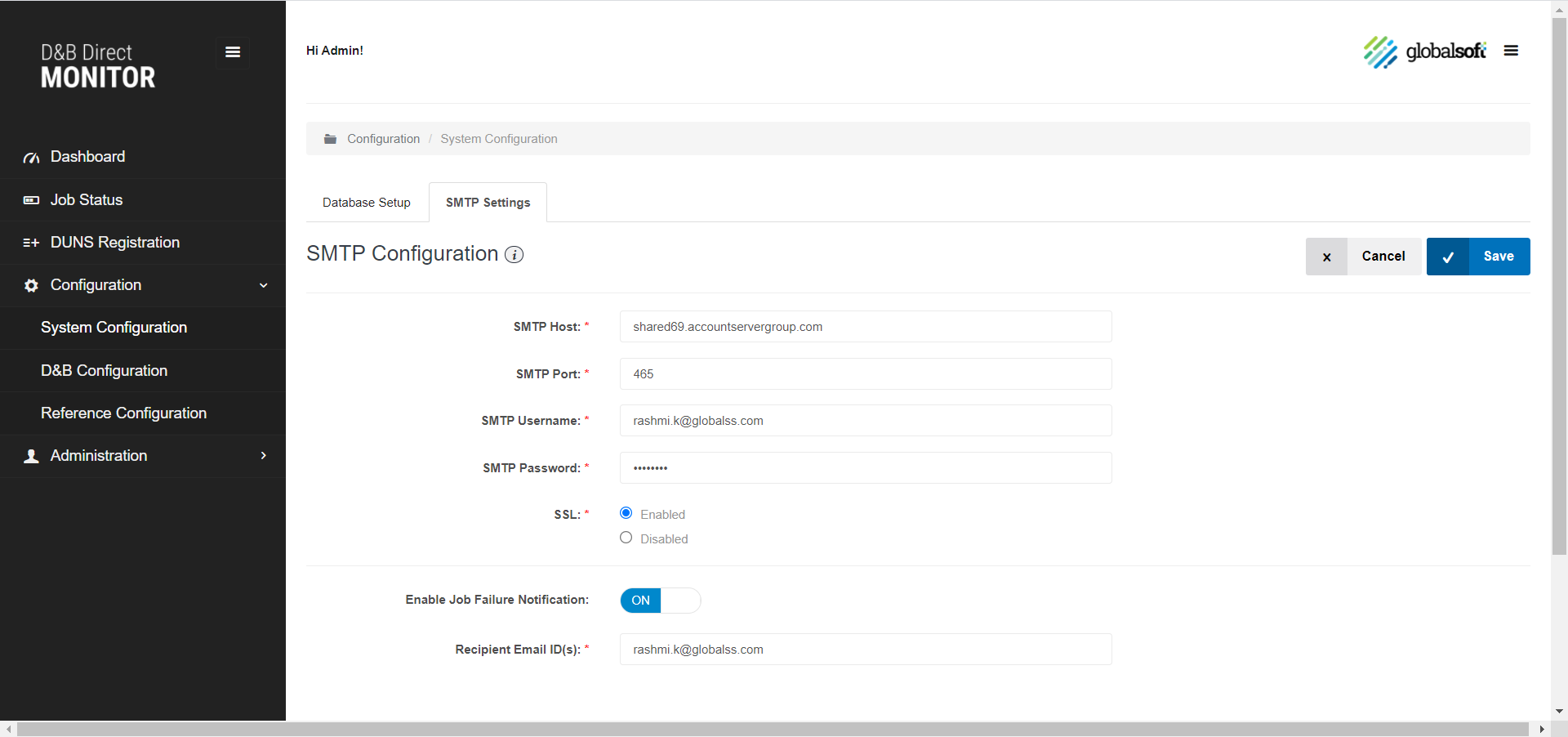Viewport: 1568px width, 737px height.
Task: Click the Administration user icon
Action: 31,456
